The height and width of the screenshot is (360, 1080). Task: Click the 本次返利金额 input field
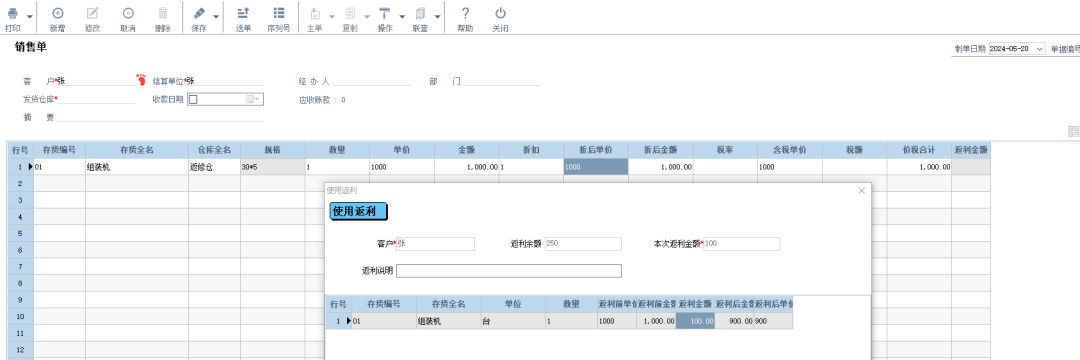(742, 244)
